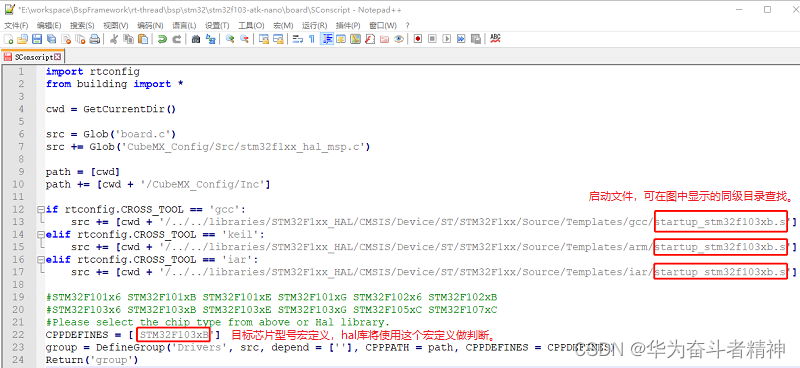The image size is (800, 368).
Task: Create a new file from toolbar
Action: click(8, 39)
